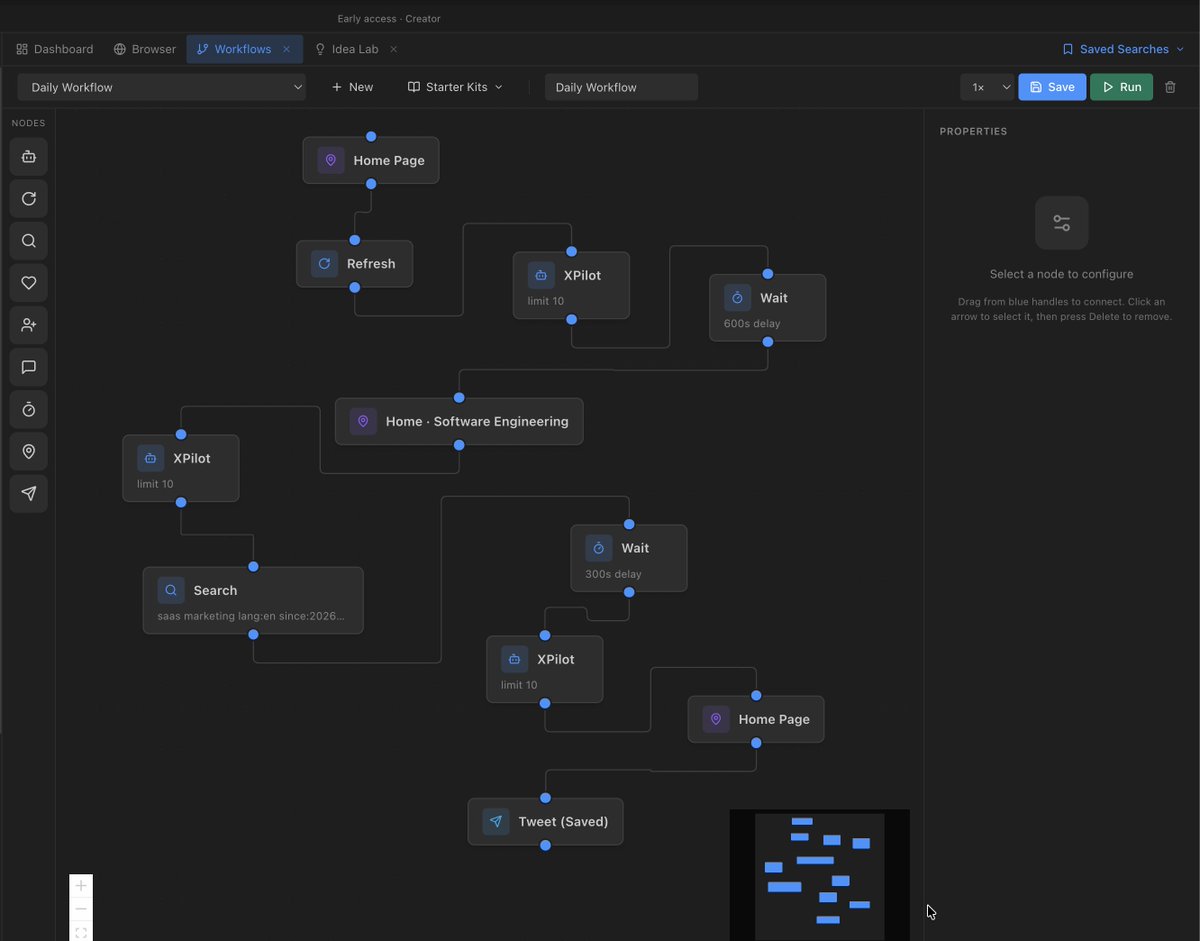The height and width of the screenshot is (941, 1200).
Task: Close the Workflows tab
Action: point(286,49)
